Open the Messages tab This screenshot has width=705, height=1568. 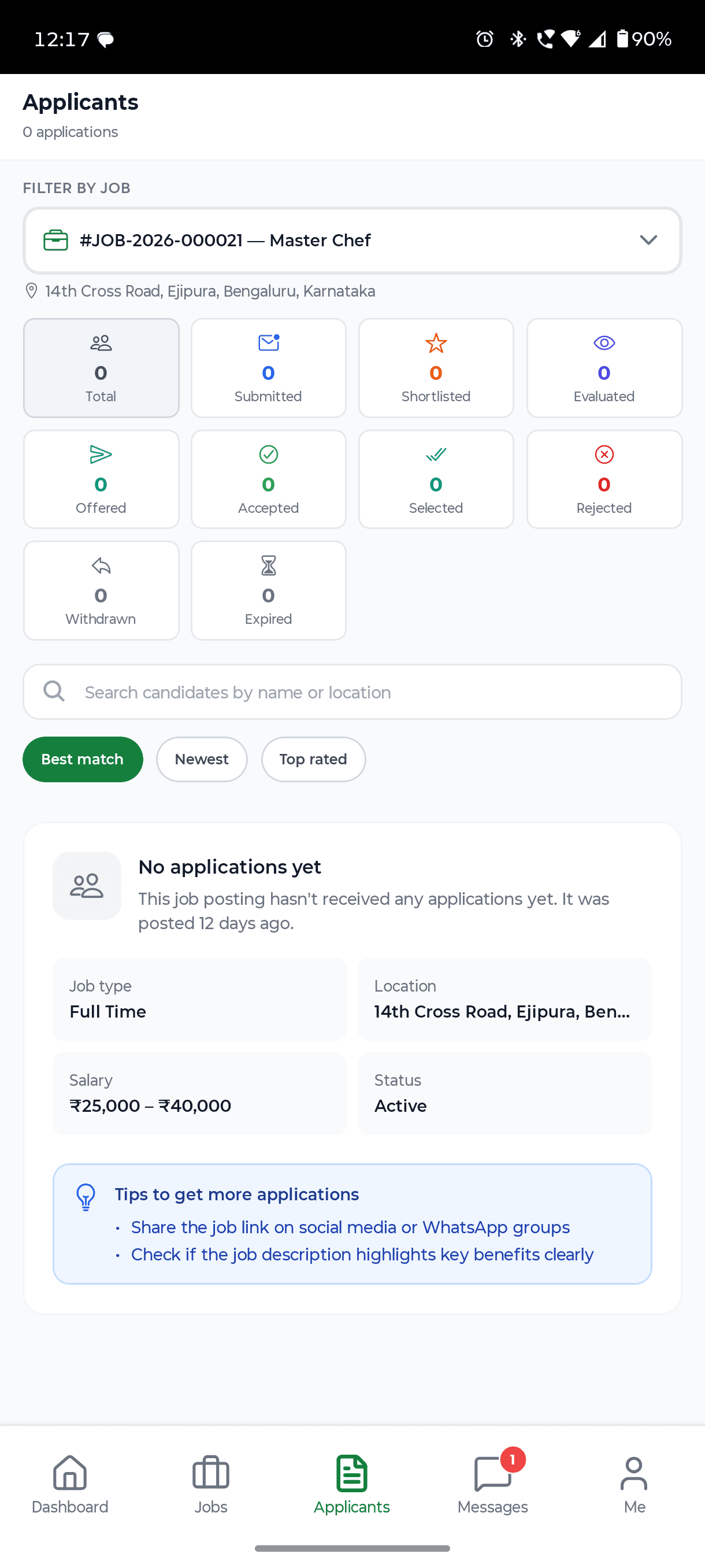(x=493, y=1485)
